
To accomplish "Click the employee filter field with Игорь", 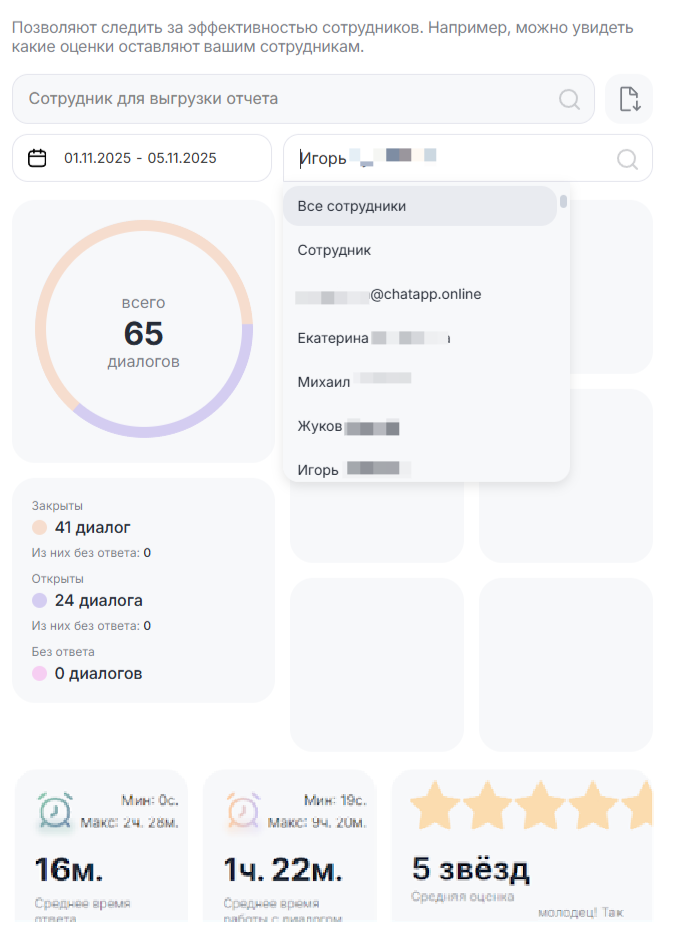I will [x=450, y=158].
